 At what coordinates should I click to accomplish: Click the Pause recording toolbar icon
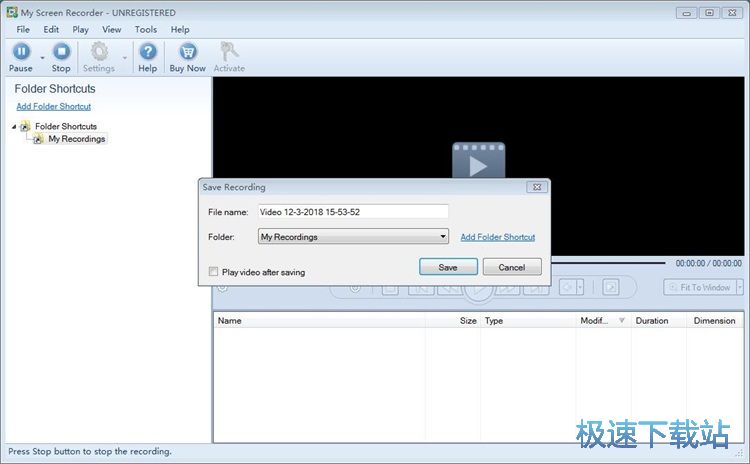[x=21, y=52]
